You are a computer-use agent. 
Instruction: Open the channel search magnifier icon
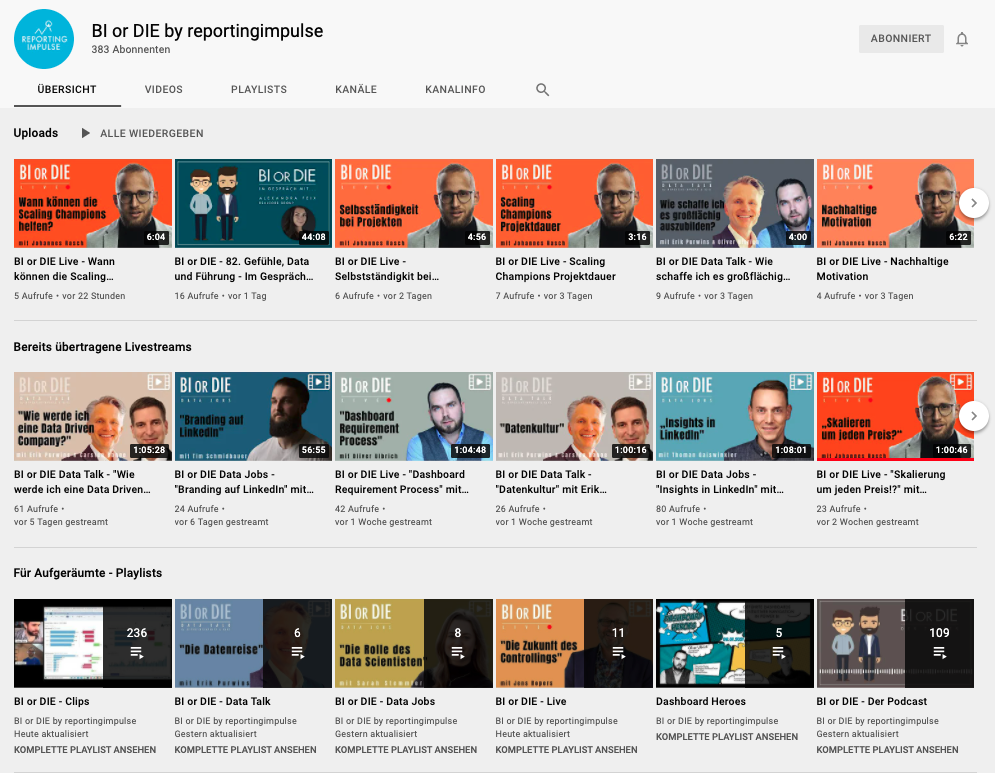pos(542,90)
